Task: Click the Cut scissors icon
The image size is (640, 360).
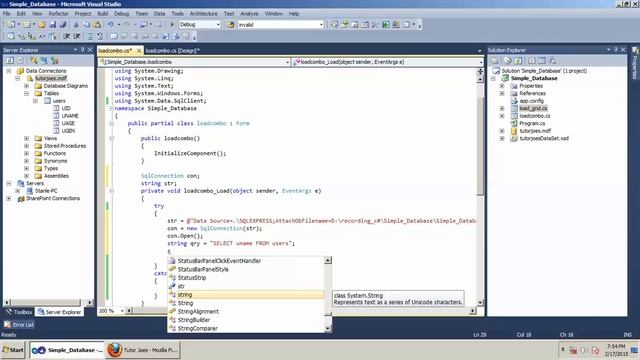Action: point(76,24)
